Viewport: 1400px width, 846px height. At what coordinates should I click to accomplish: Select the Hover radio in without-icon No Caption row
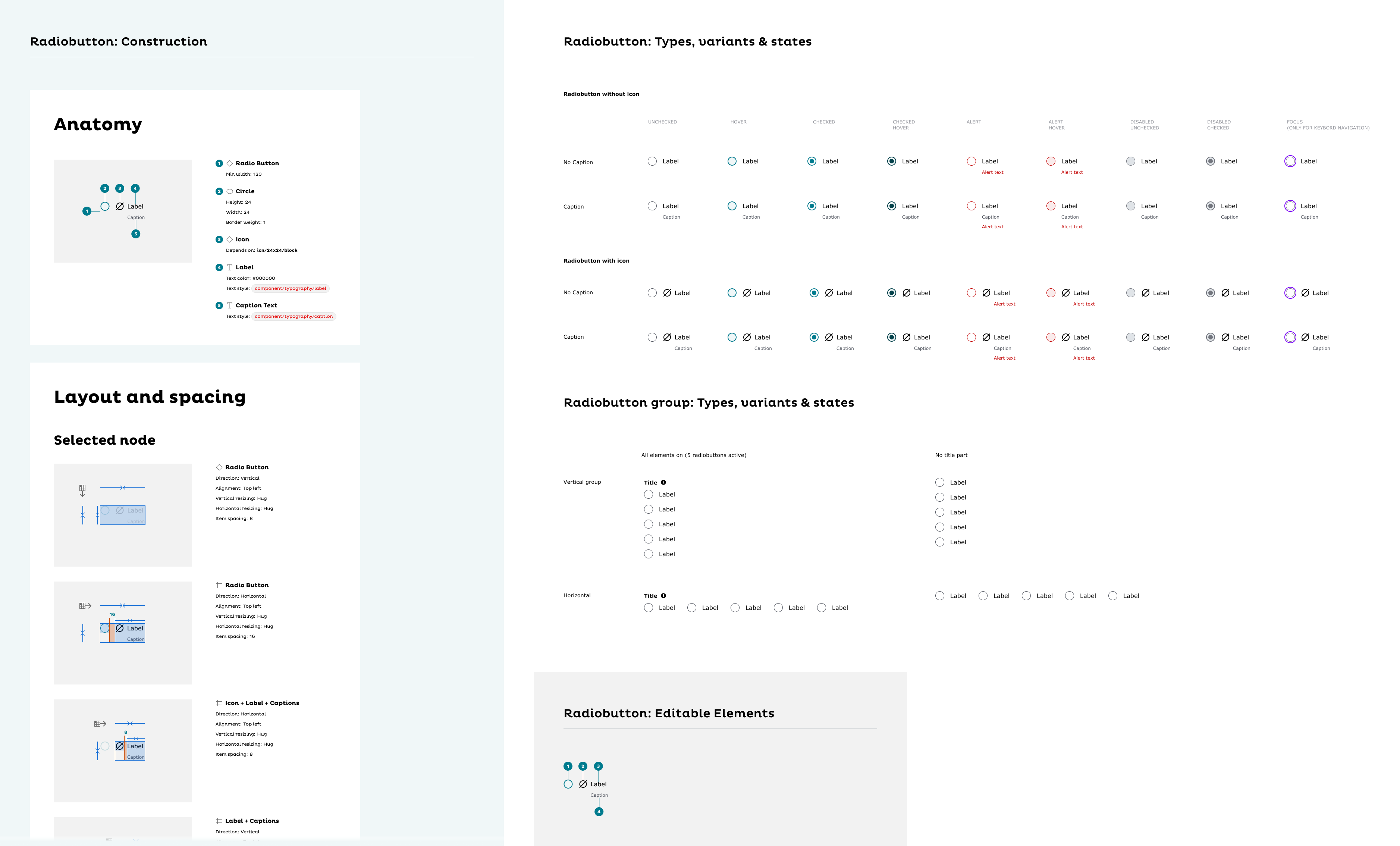point(732,162)
